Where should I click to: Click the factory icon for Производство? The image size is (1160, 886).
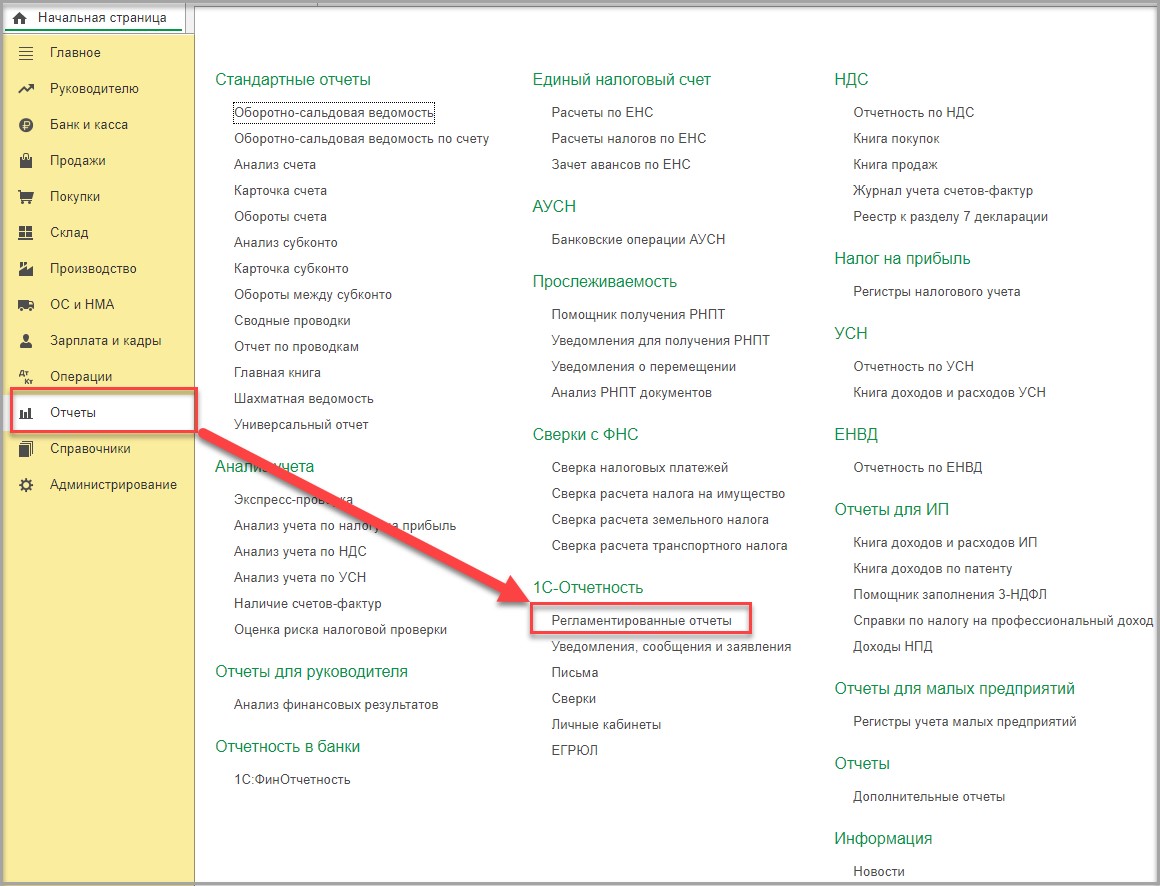coord(26,268)
